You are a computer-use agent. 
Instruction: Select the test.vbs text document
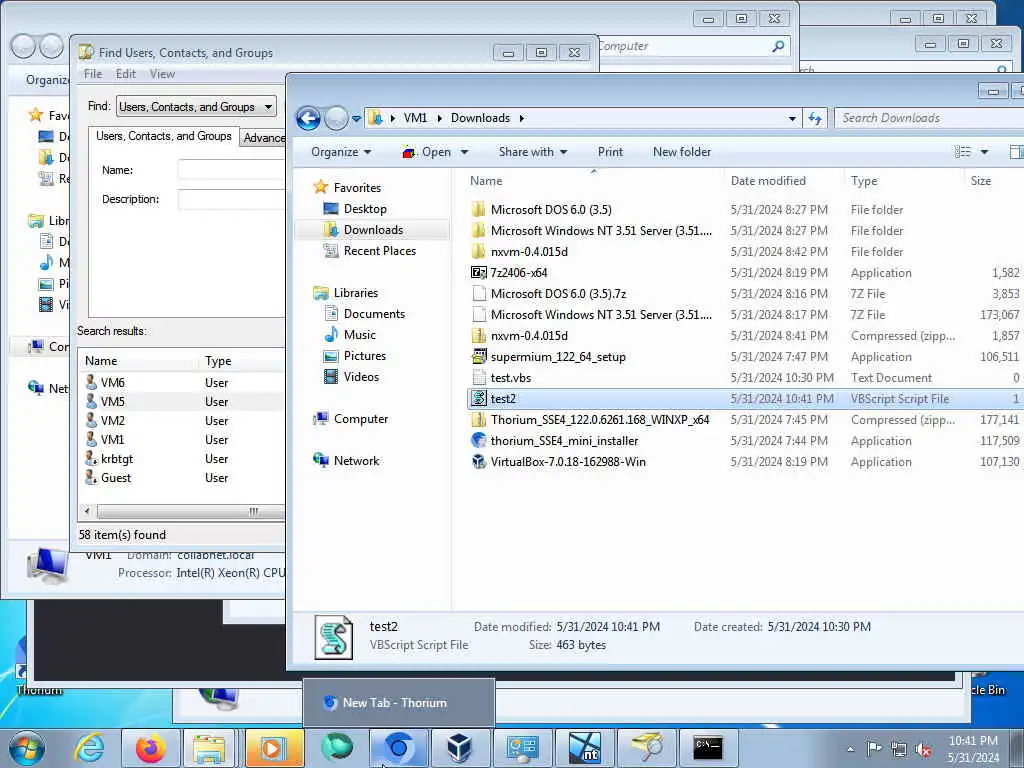click(511, 378)
